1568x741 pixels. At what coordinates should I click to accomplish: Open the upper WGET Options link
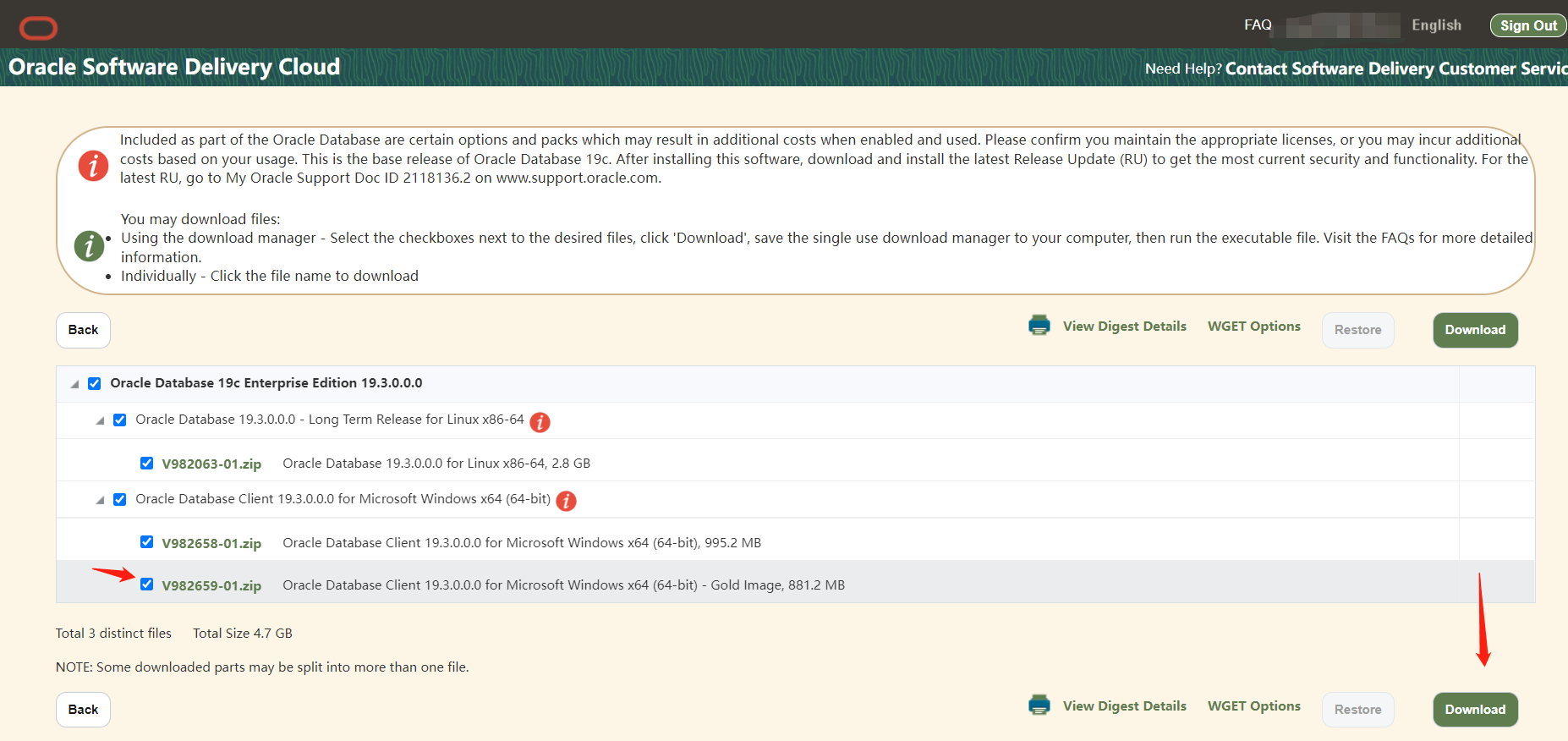pyautogui.click(x=1254, y=327)
